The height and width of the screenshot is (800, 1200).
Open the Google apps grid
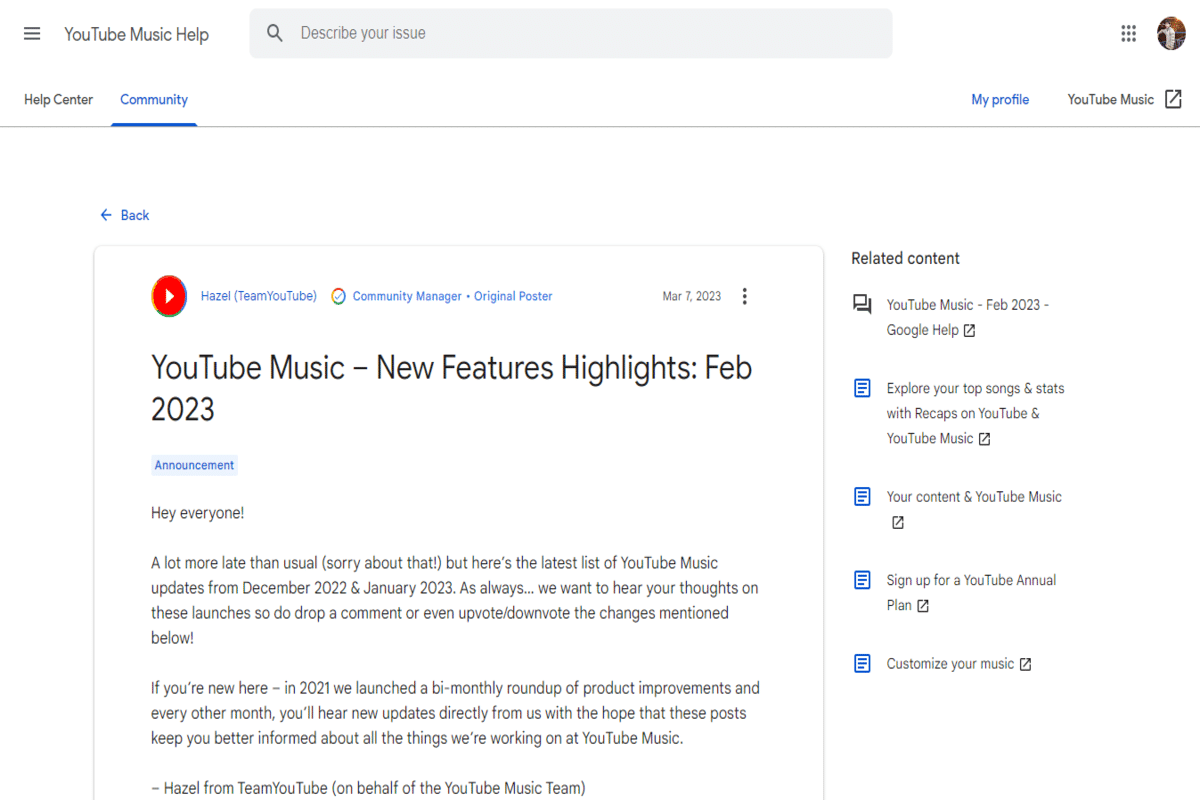pyautogui.click(x=1128, y=34)
